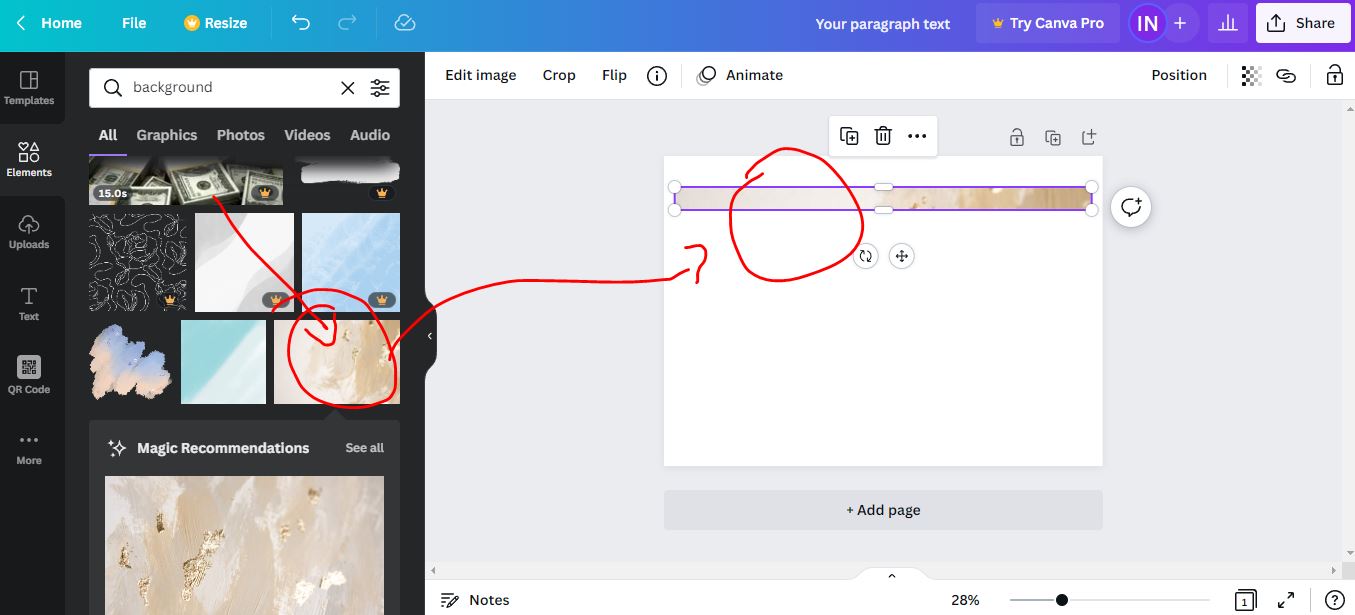Click the See all link
Image resolution: width=1355 pixels, height=615 pixels.
coord(364,448)
